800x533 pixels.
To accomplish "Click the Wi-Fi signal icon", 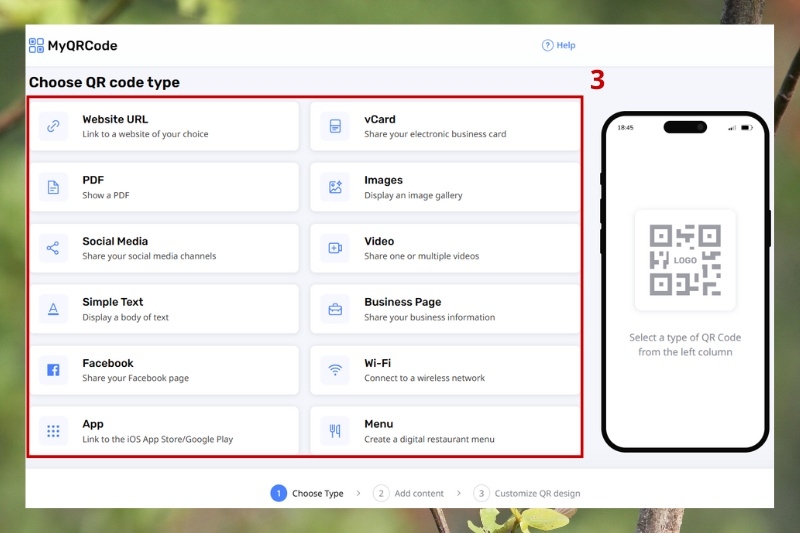I will pos(335,370).
